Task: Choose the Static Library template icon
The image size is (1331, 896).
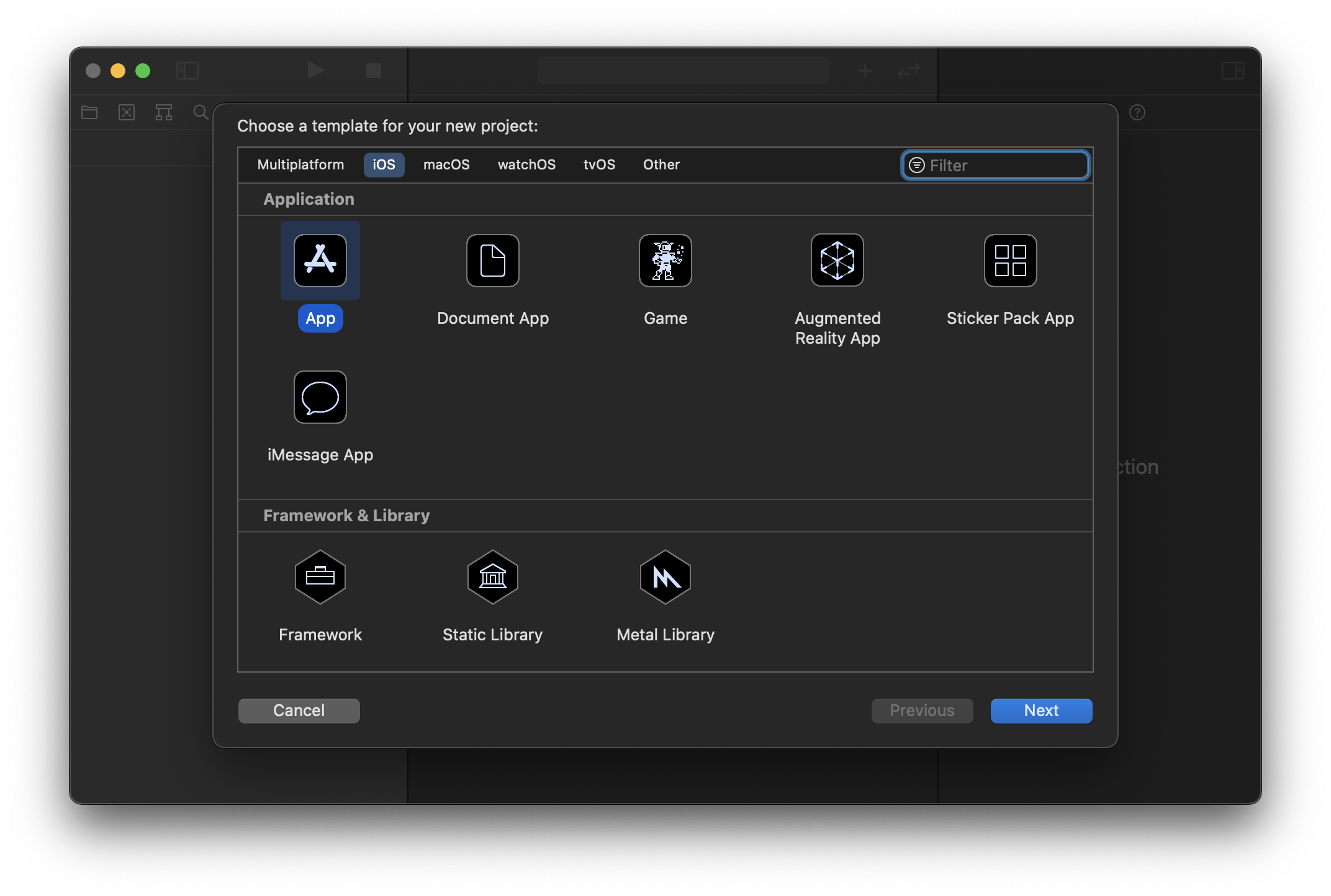Action: 493,577
